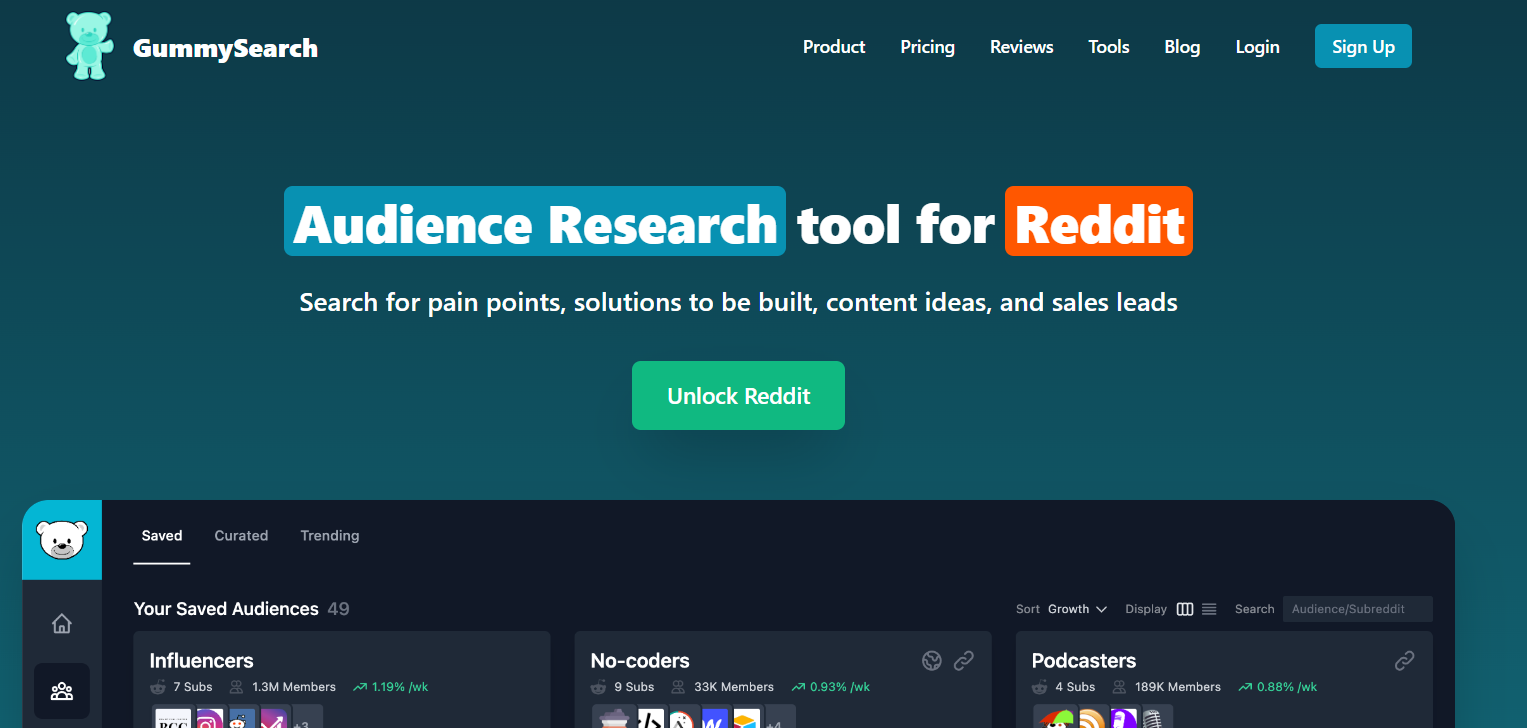Click members icon beside 33K Members
This screenshot has width=1527, height=728.
(678, 687)
